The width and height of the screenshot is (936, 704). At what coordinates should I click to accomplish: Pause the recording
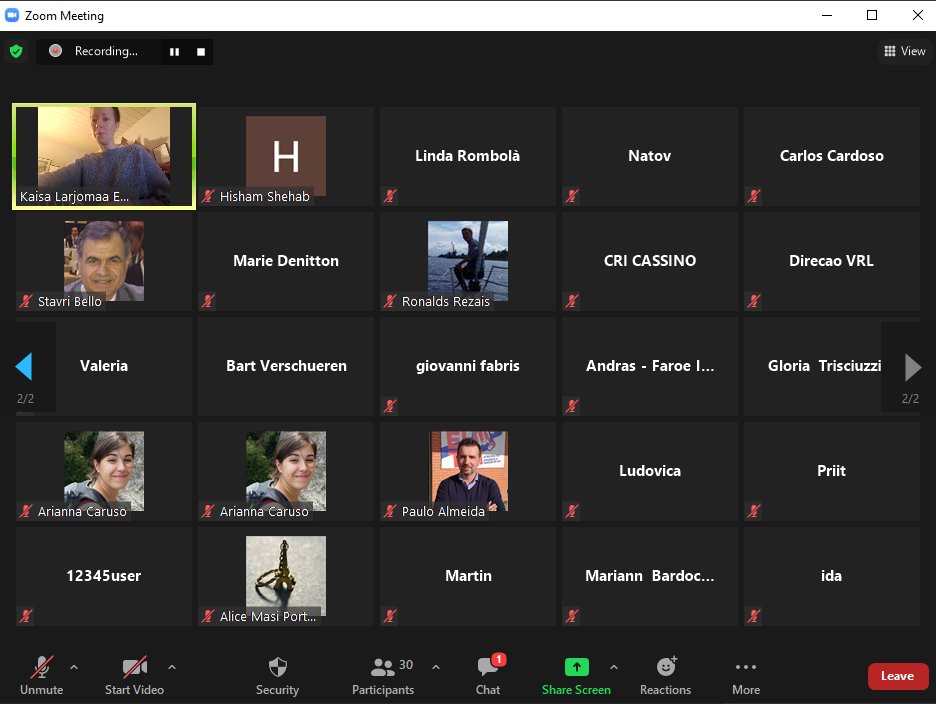[174, 52]
